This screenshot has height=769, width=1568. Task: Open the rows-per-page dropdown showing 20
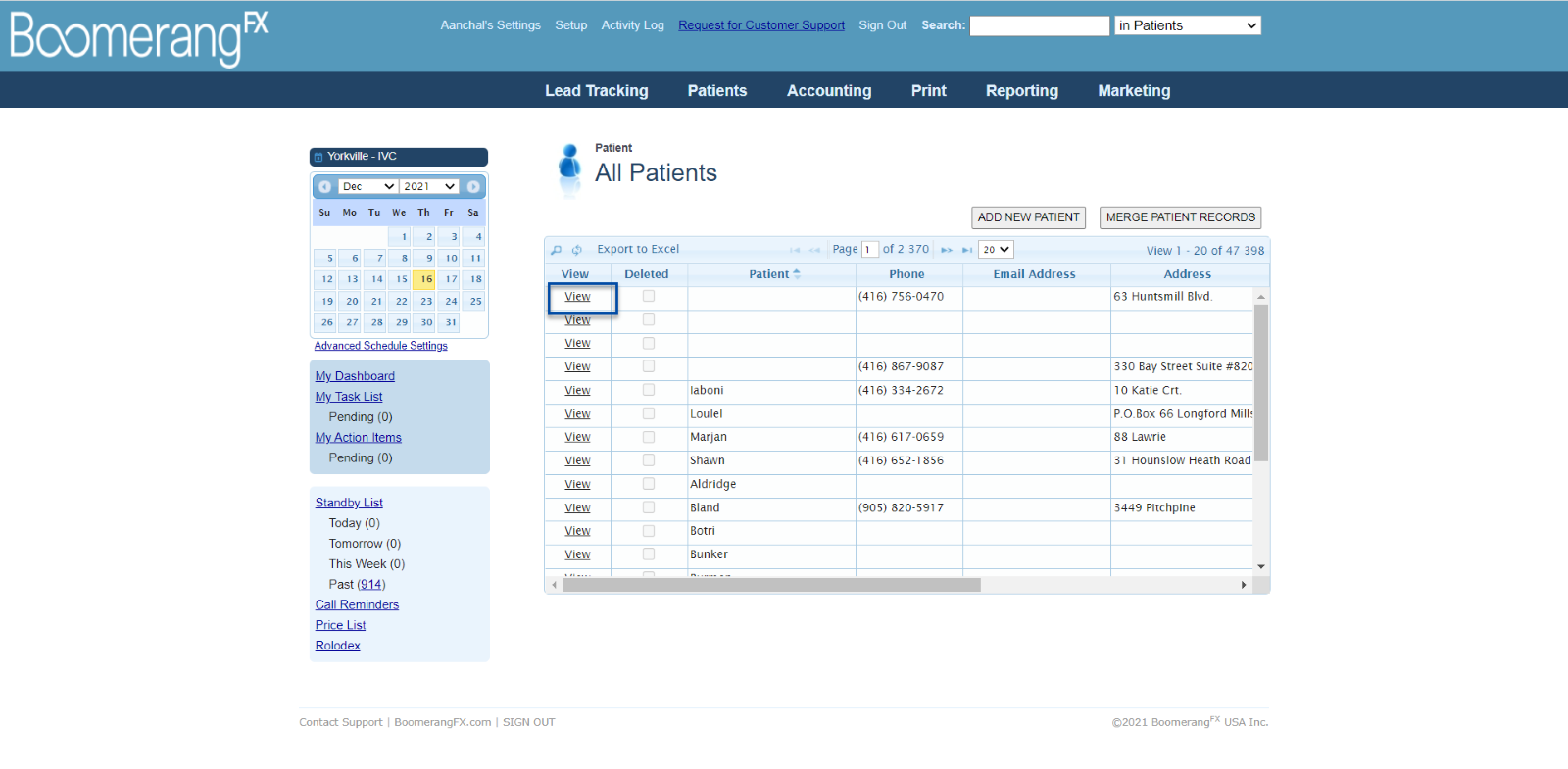996,250
